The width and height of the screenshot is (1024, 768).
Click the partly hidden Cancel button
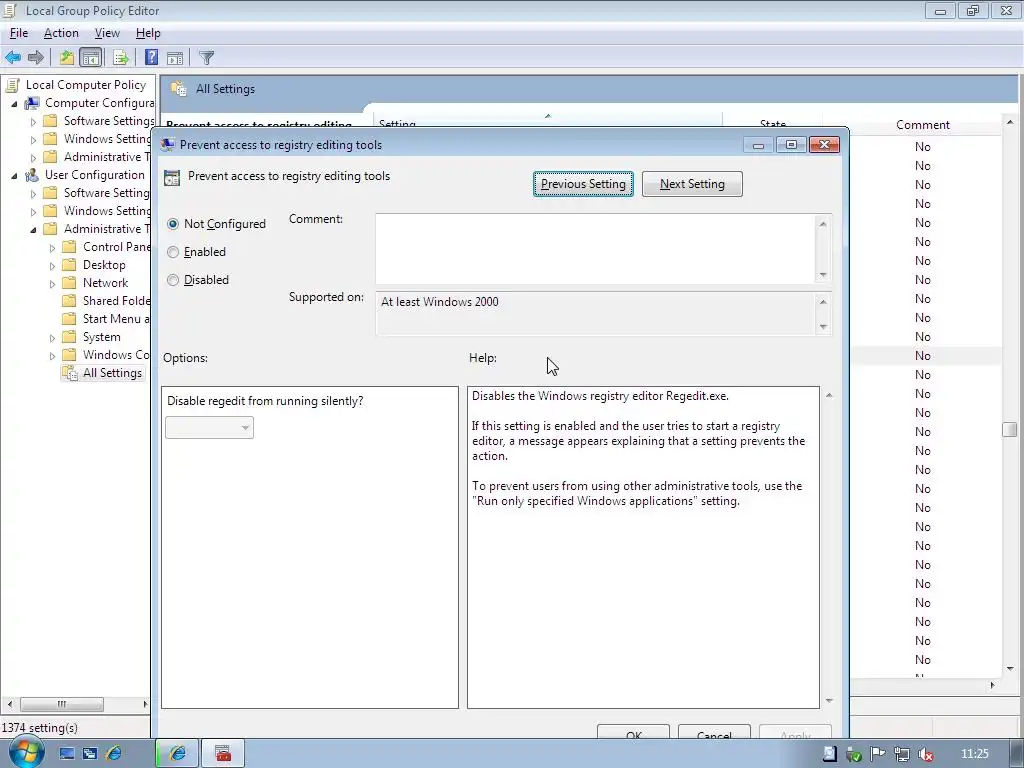coord(714,732)
